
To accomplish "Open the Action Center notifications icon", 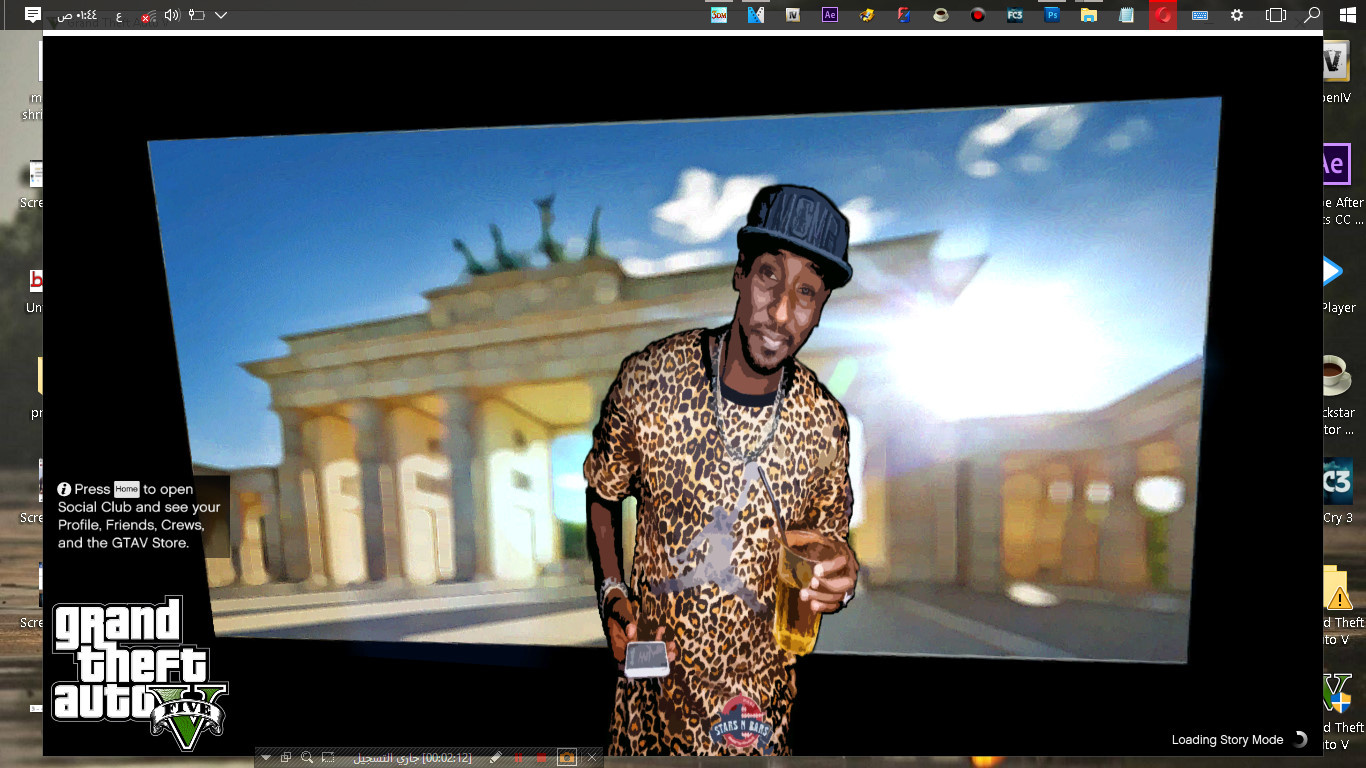I will 33,15.
